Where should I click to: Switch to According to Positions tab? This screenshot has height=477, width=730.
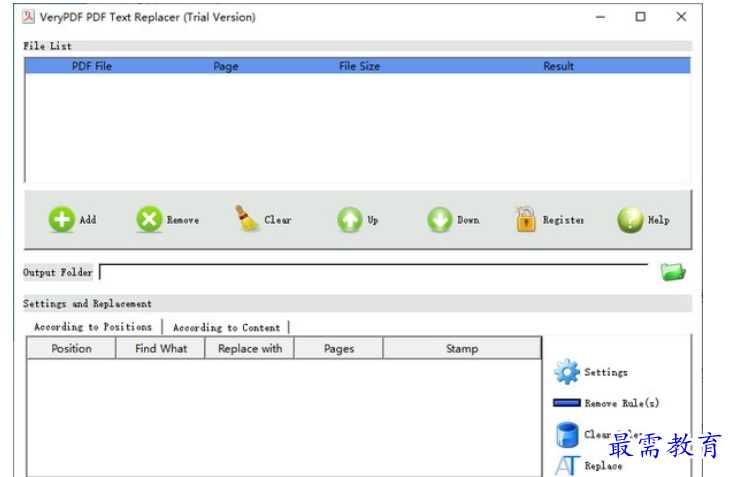[x=93, y=327]
